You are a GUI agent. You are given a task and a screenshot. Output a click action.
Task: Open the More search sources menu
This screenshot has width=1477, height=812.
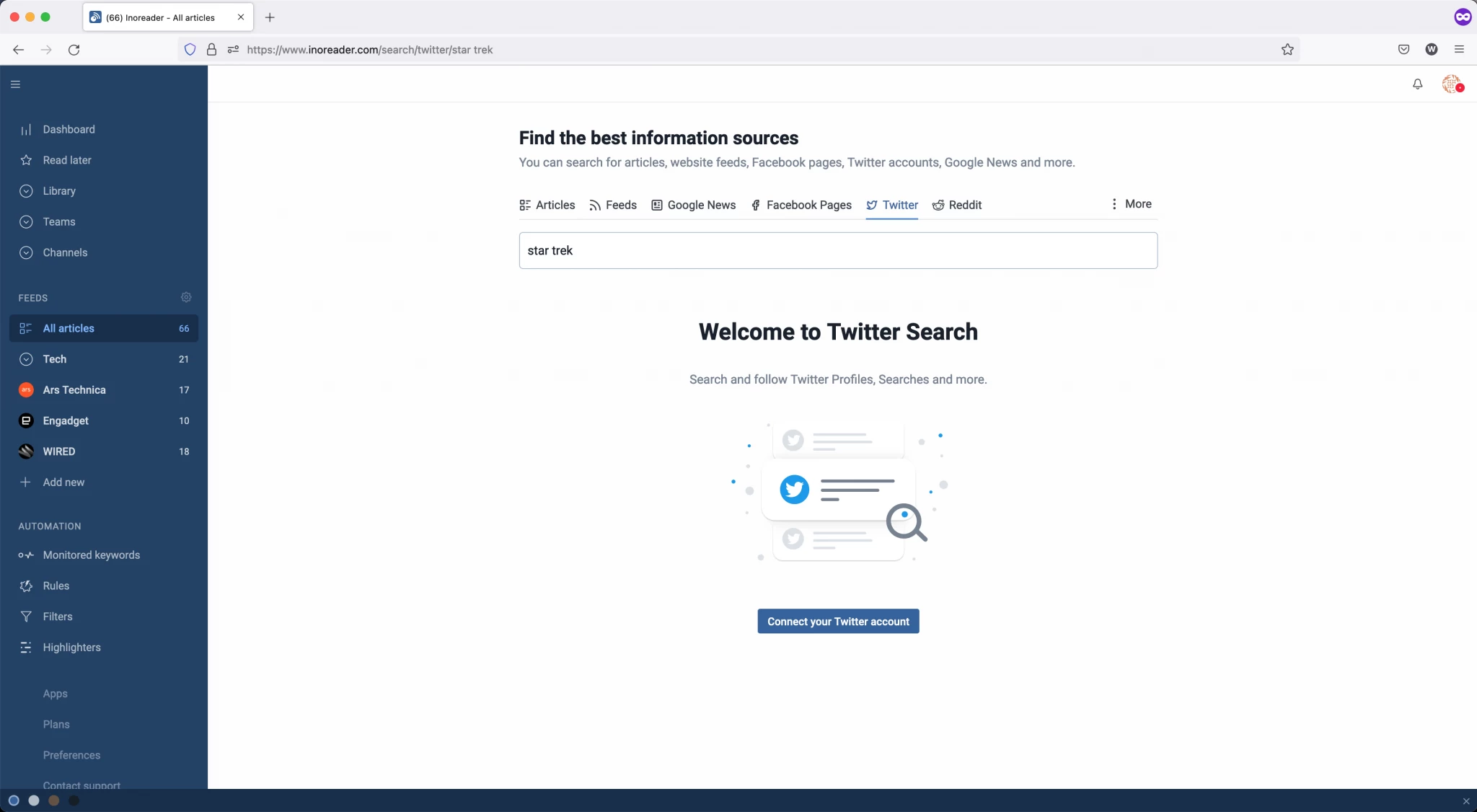point(1131,204)
